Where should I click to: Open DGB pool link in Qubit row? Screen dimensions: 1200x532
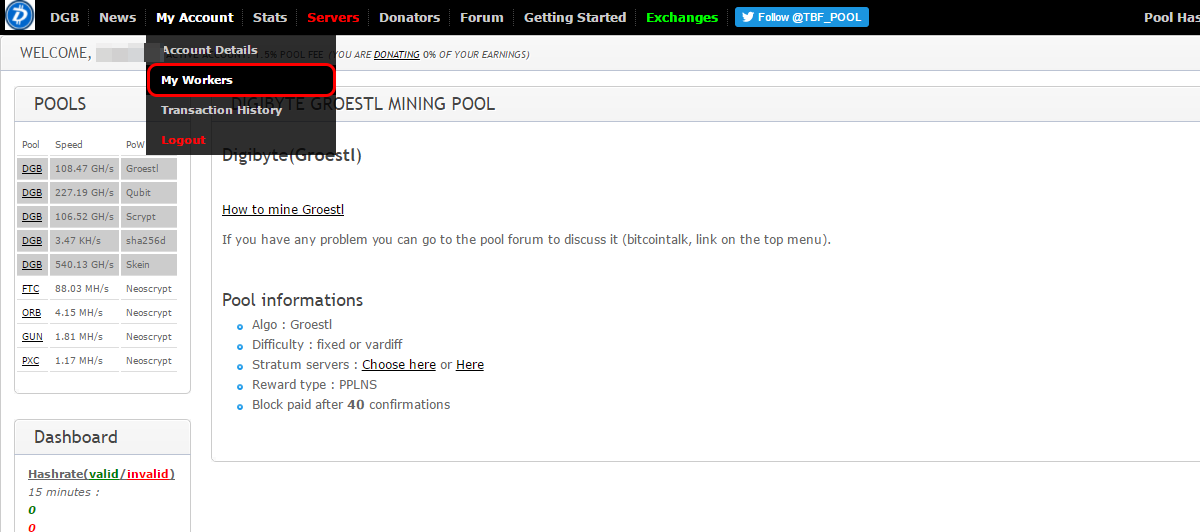coord(32,193)
